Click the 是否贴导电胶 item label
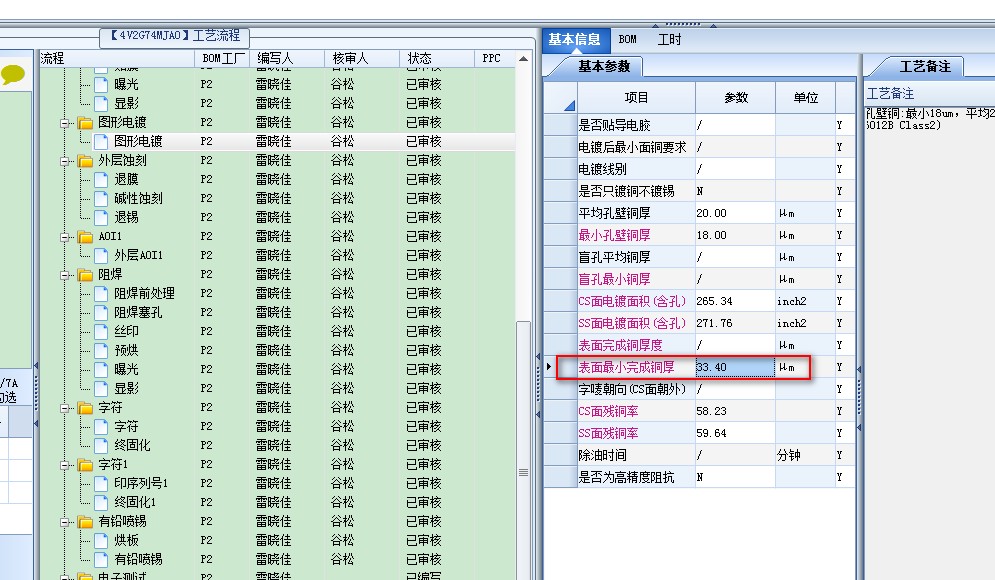The width and height of the screenshot is (995, 580). pyautogui.click(x=614, y=126)
